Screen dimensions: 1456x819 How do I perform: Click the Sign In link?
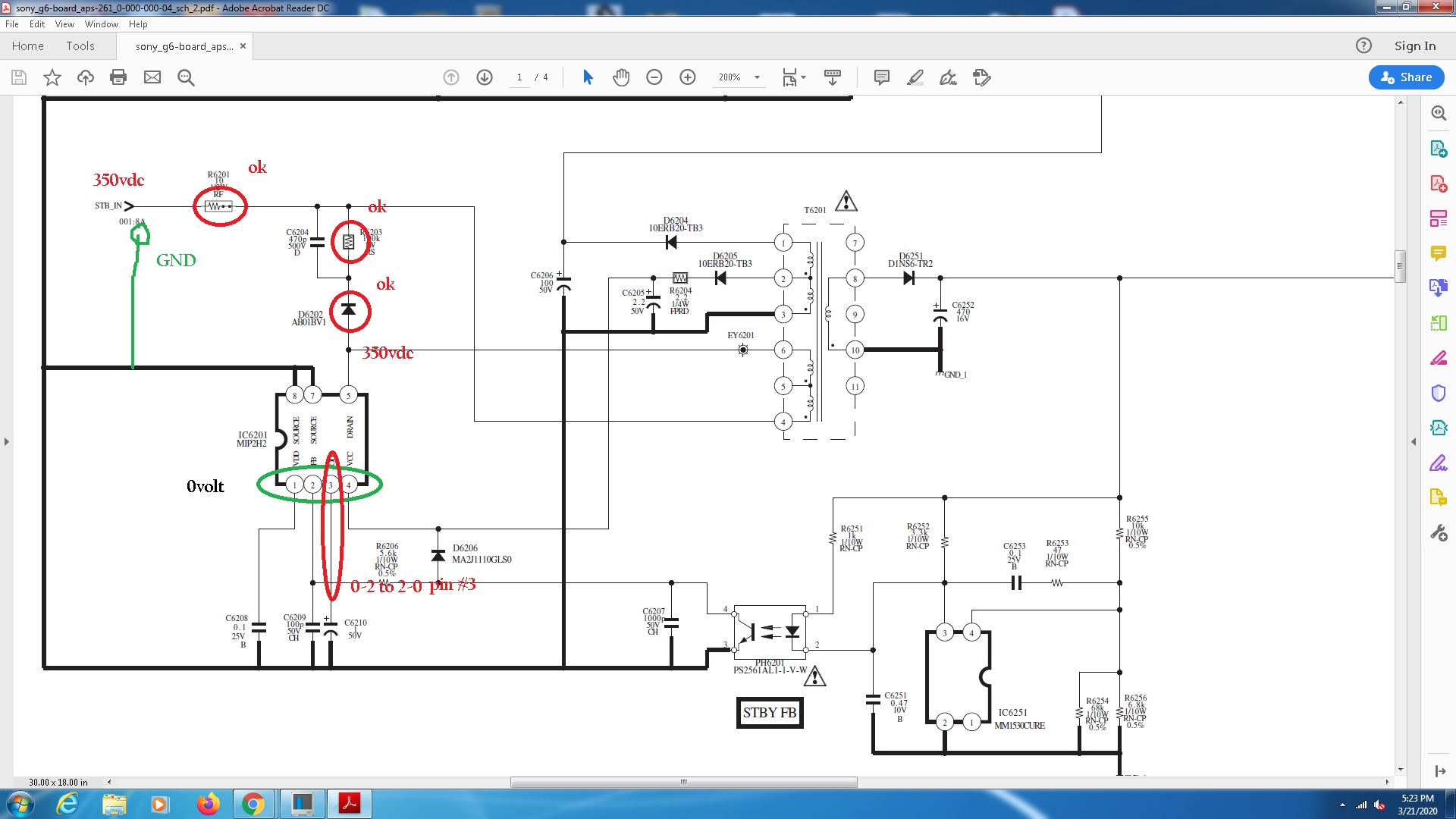click(1414, 46)
